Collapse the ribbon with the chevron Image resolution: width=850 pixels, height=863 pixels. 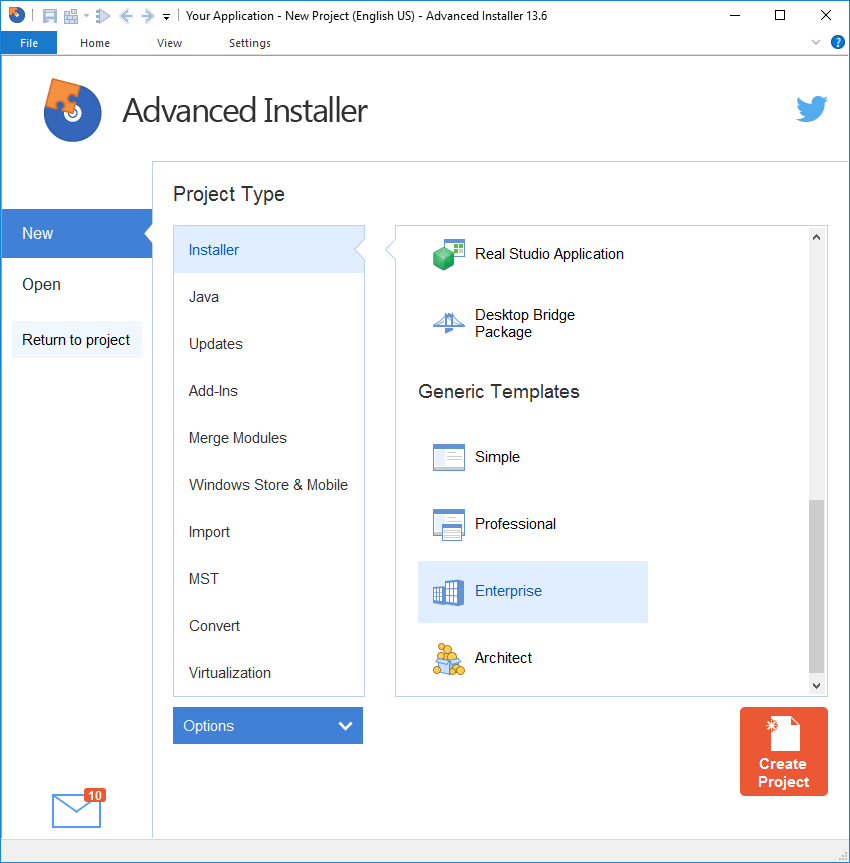pyautogui.click(x=816, y=42)
